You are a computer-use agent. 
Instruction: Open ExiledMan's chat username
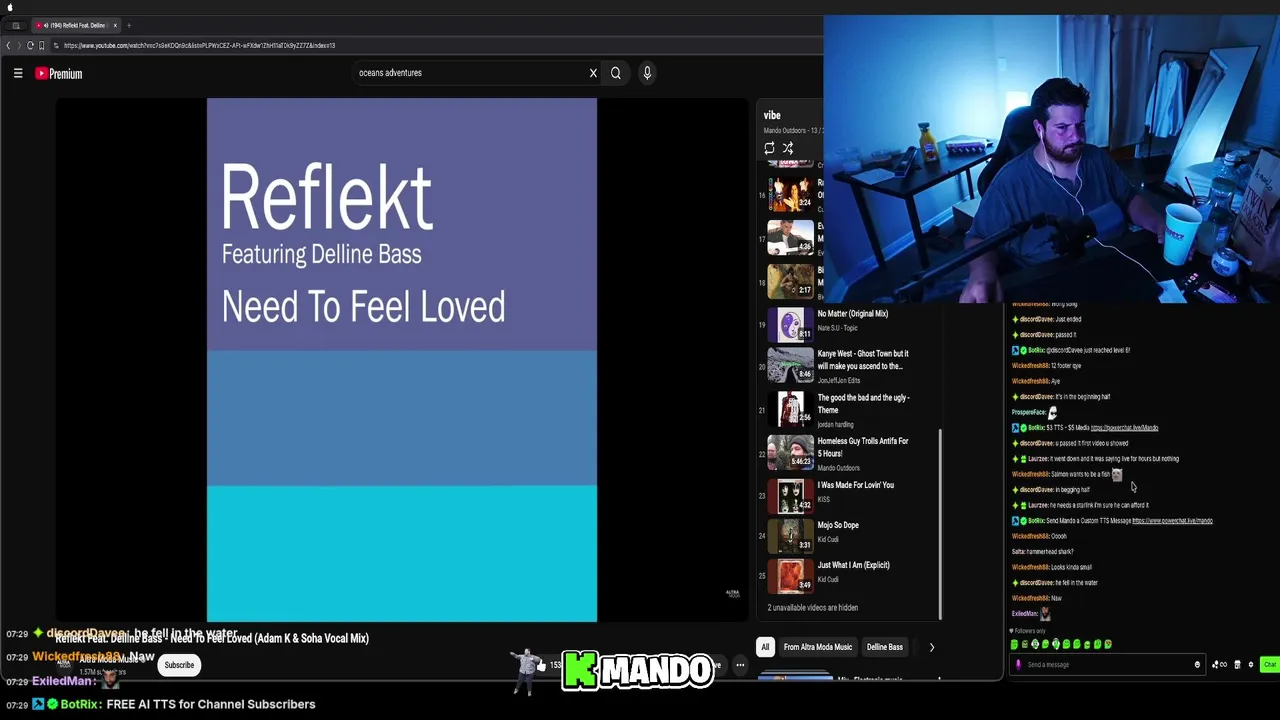(1024, 614)
